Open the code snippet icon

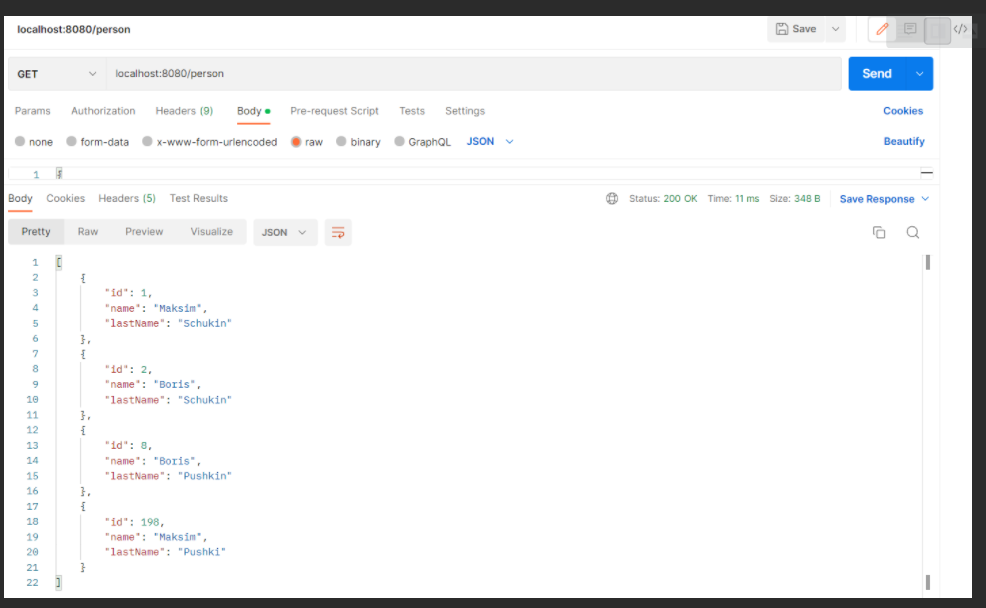(962, 29)
